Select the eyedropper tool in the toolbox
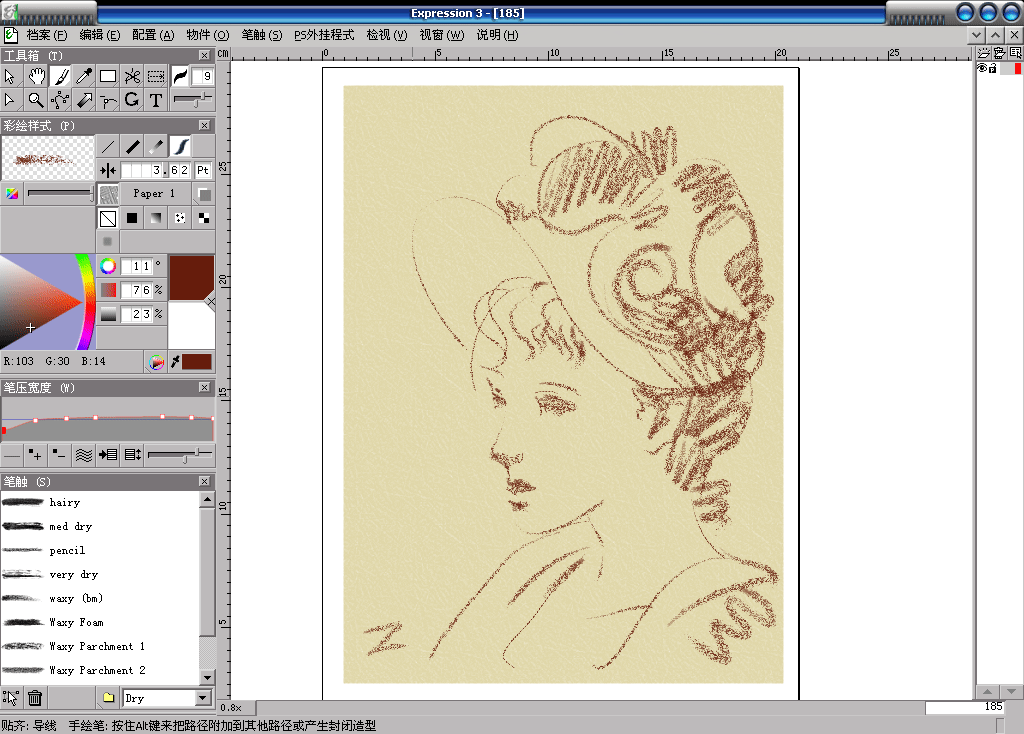Image resolution: width=1024 pixels, height=734 pixels. tap(84, 76)
